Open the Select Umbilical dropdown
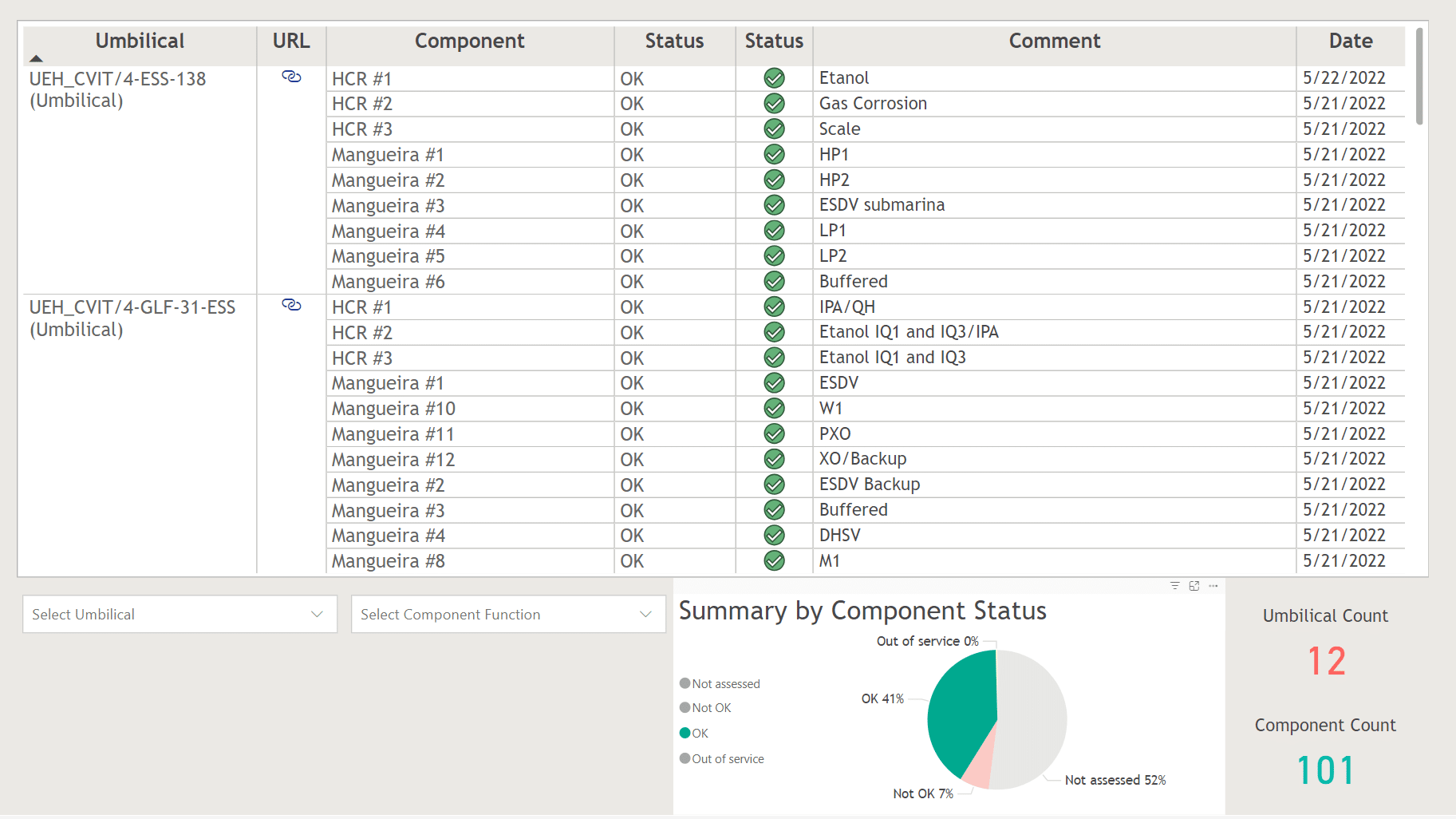This screenshot has height=819, width=1456. pyautogui.click(x=180, y=615)
